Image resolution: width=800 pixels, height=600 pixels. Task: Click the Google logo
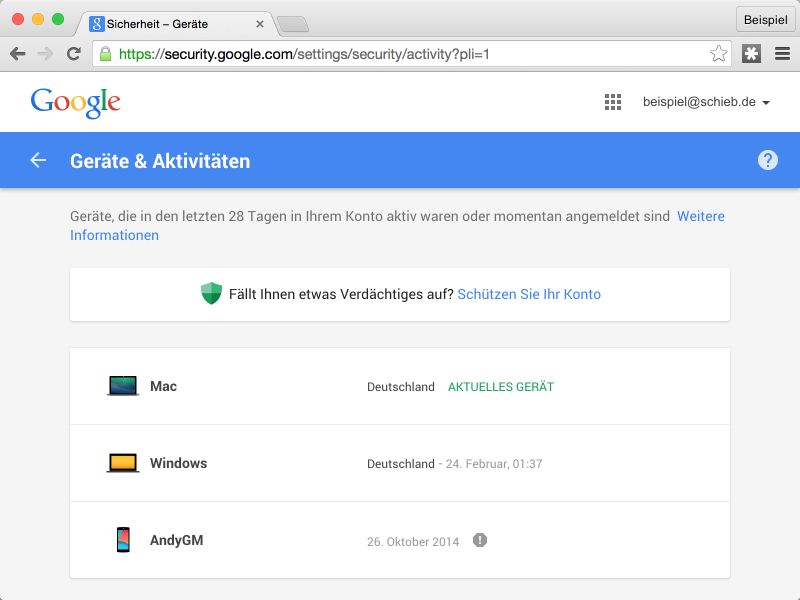pos(76,103)
